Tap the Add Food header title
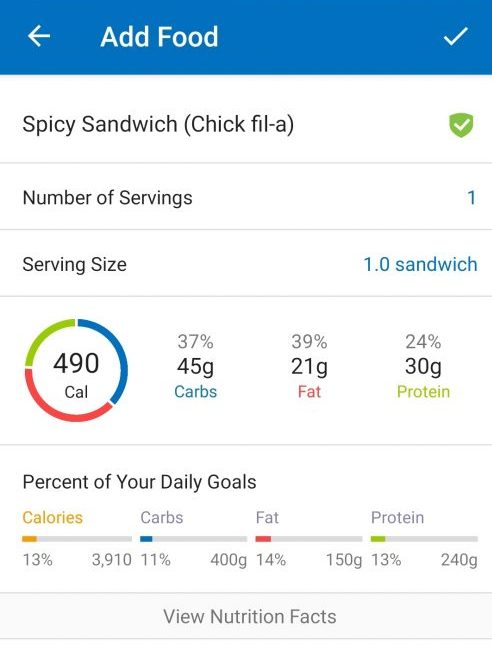This screenshot has height=647, width=492. (x=159, y=37)
